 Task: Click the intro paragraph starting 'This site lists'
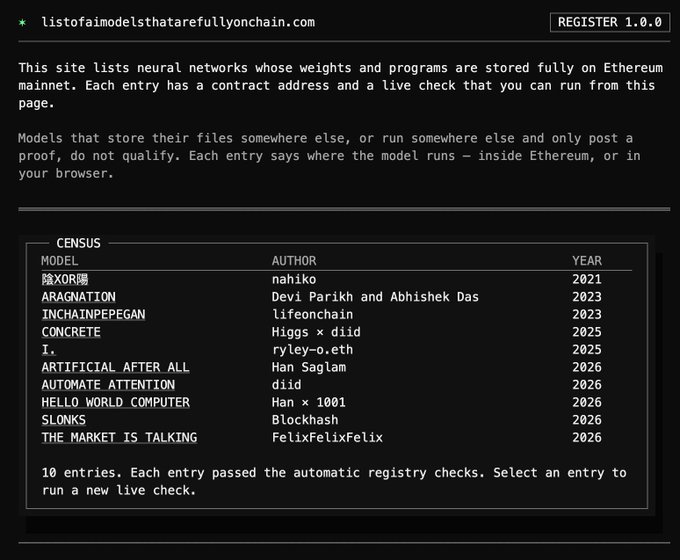click(341, 85)
